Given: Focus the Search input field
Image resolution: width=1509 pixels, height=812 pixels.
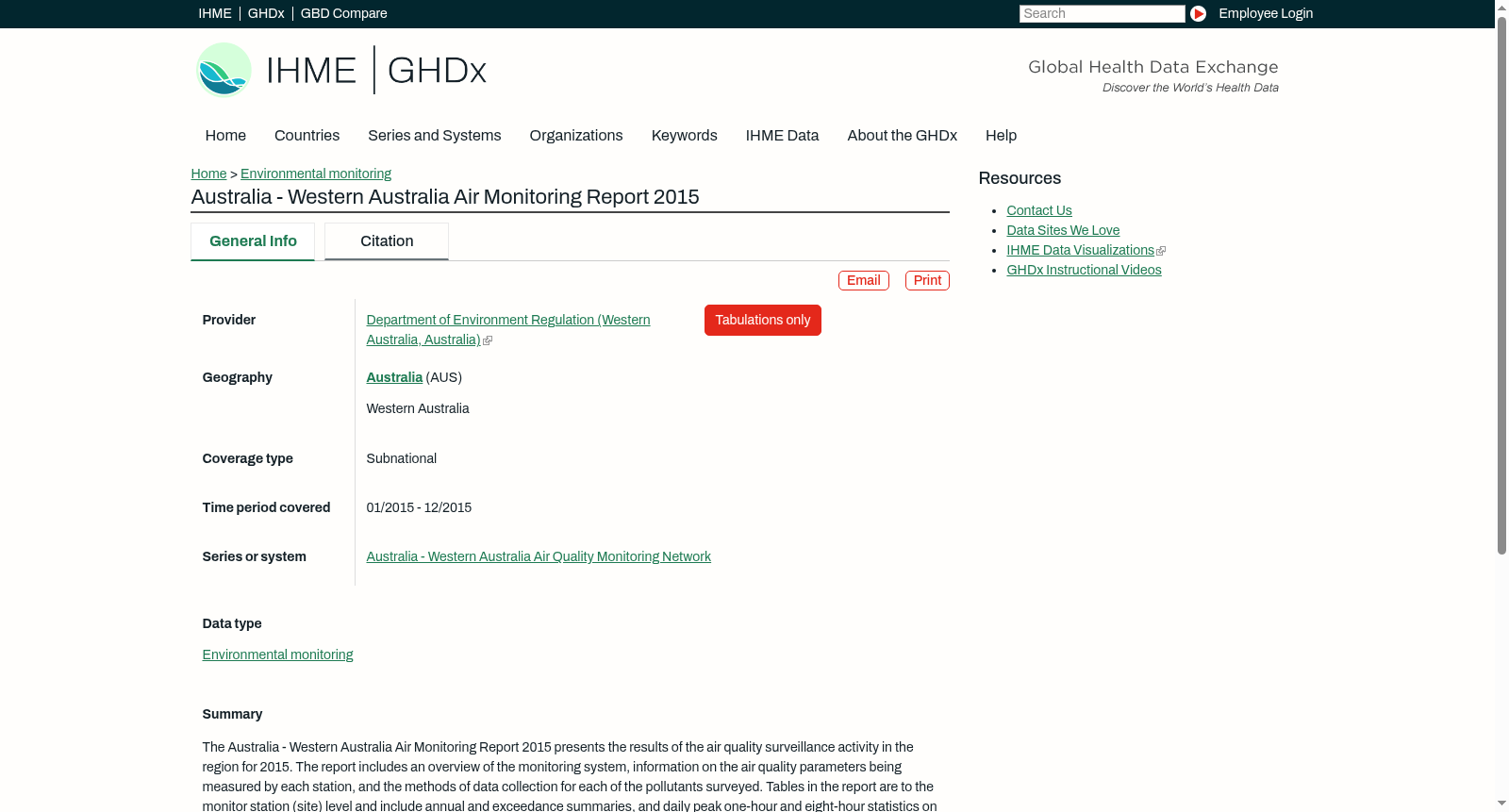Looking at the screenshot, I should click(x=1102, y=13).
